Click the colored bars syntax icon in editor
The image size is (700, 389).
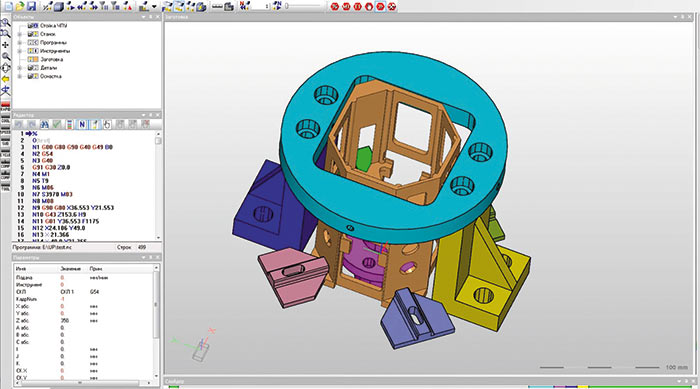(x=70, y=125)
